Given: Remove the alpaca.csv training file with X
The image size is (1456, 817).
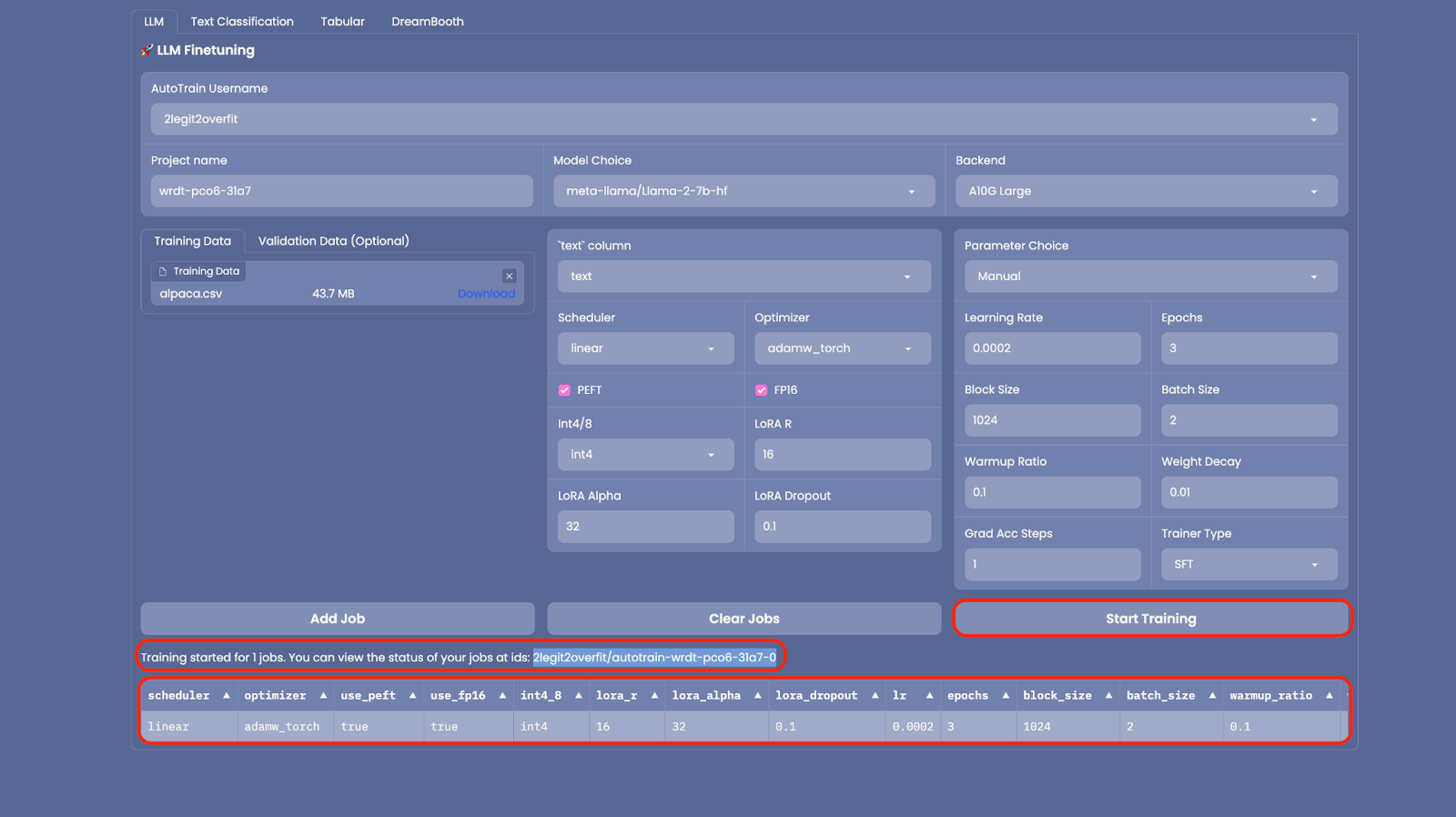Looking at the screenshot, I should [509, 276].
